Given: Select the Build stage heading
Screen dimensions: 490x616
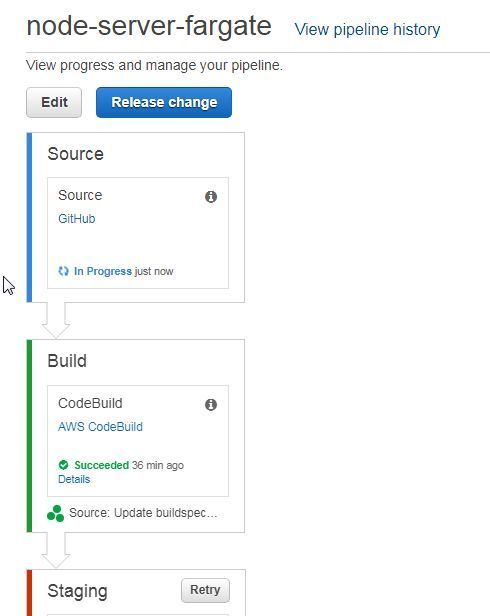Looking at the screenshot, I should pyautogui.click(x=67, y=361).
